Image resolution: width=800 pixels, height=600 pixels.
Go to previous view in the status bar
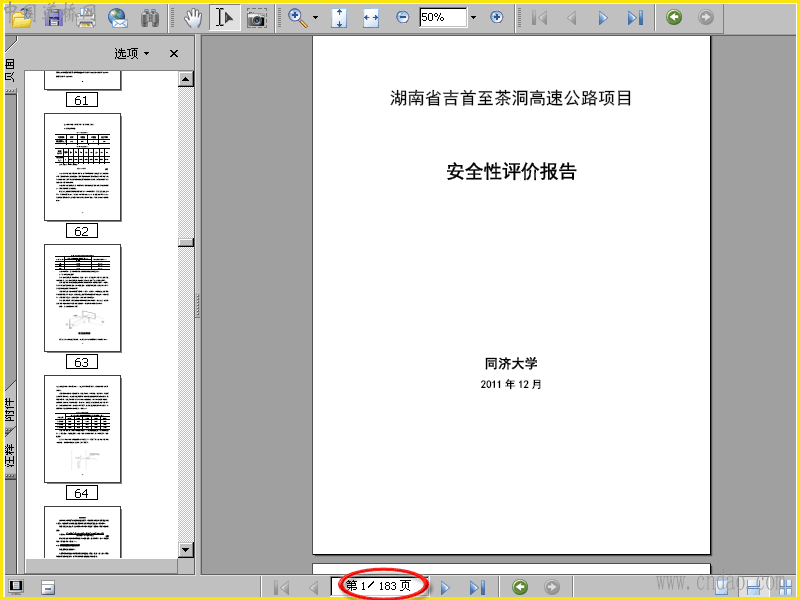click(520, 587)
